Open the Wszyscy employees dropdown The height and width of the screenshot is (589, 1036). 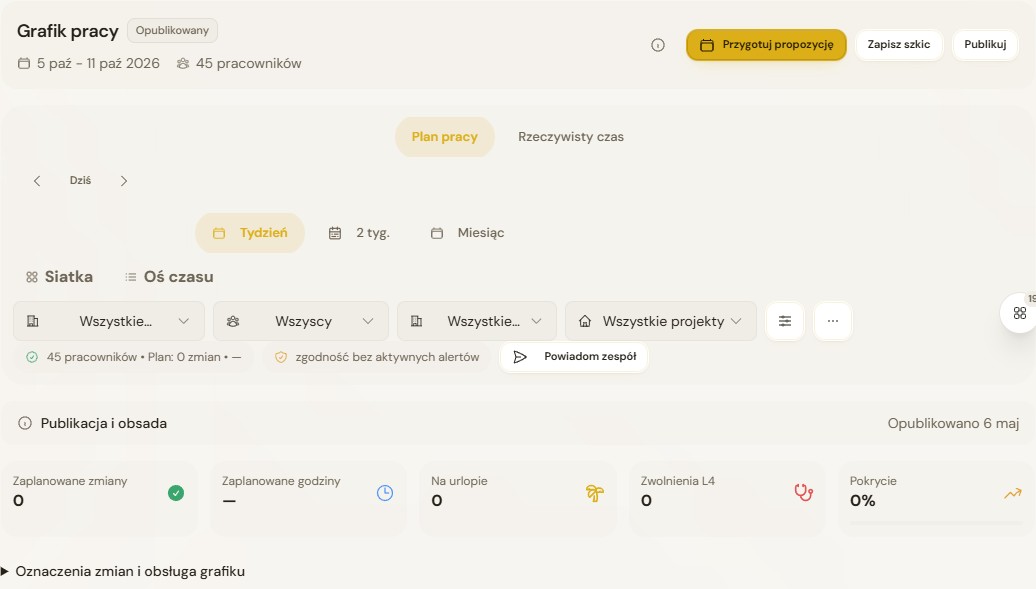[301, 321]
